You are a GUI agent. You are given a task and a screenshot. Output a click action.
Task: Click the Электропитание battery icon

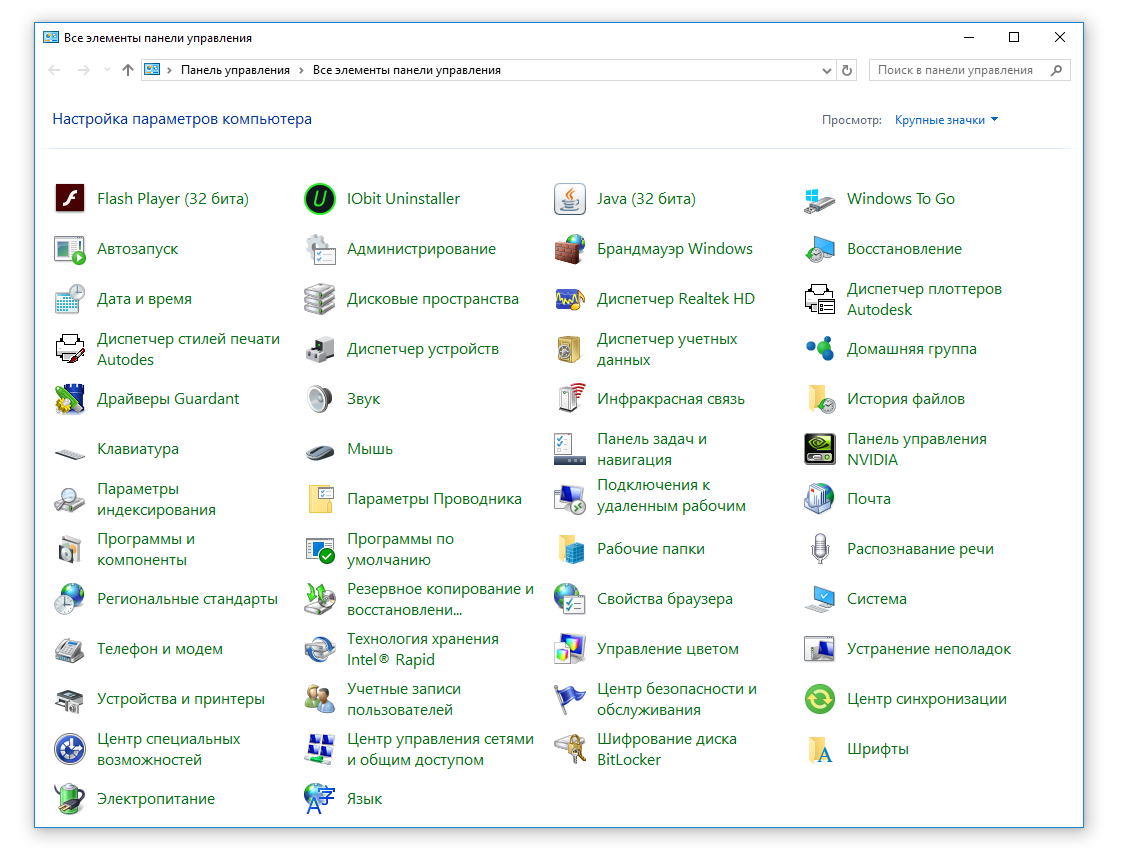pos(70,799)
